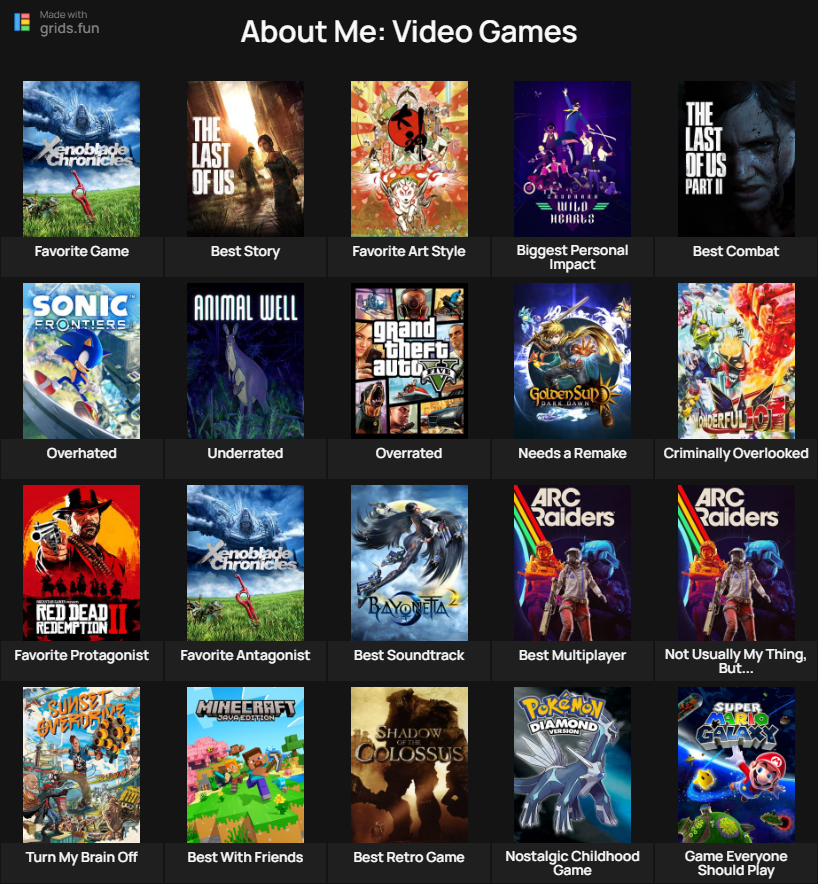The image size is (818, 884).
Task: Click the 'About Me: Video Games' title
Action: point(409,32)
